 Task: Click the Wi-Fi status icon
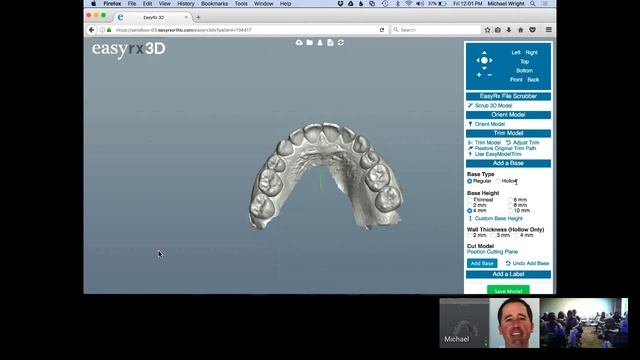point(409,3)
